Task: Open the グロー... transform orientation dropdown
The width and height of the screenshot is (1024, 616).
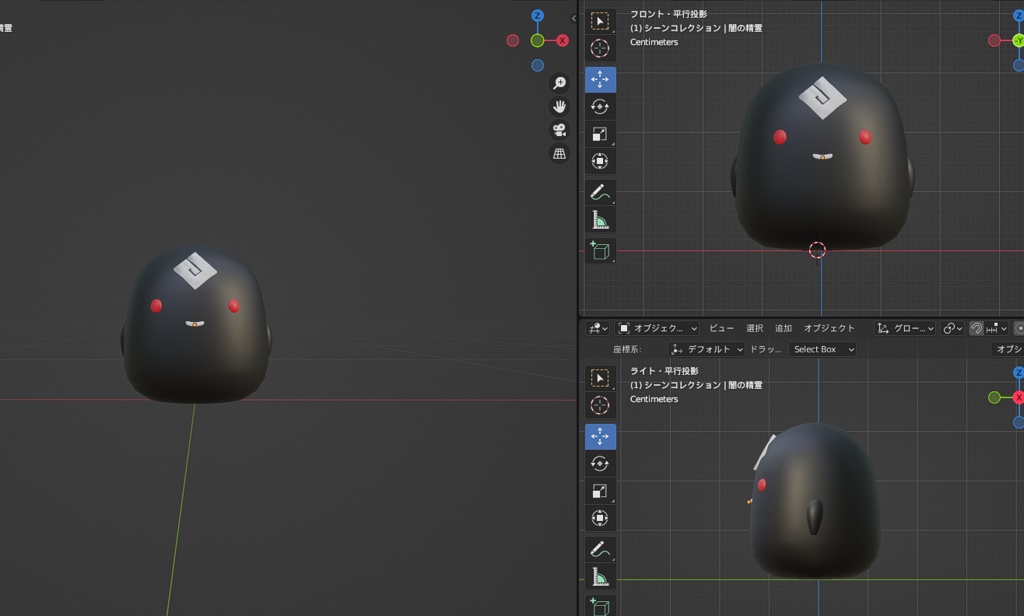Action: 905,329
